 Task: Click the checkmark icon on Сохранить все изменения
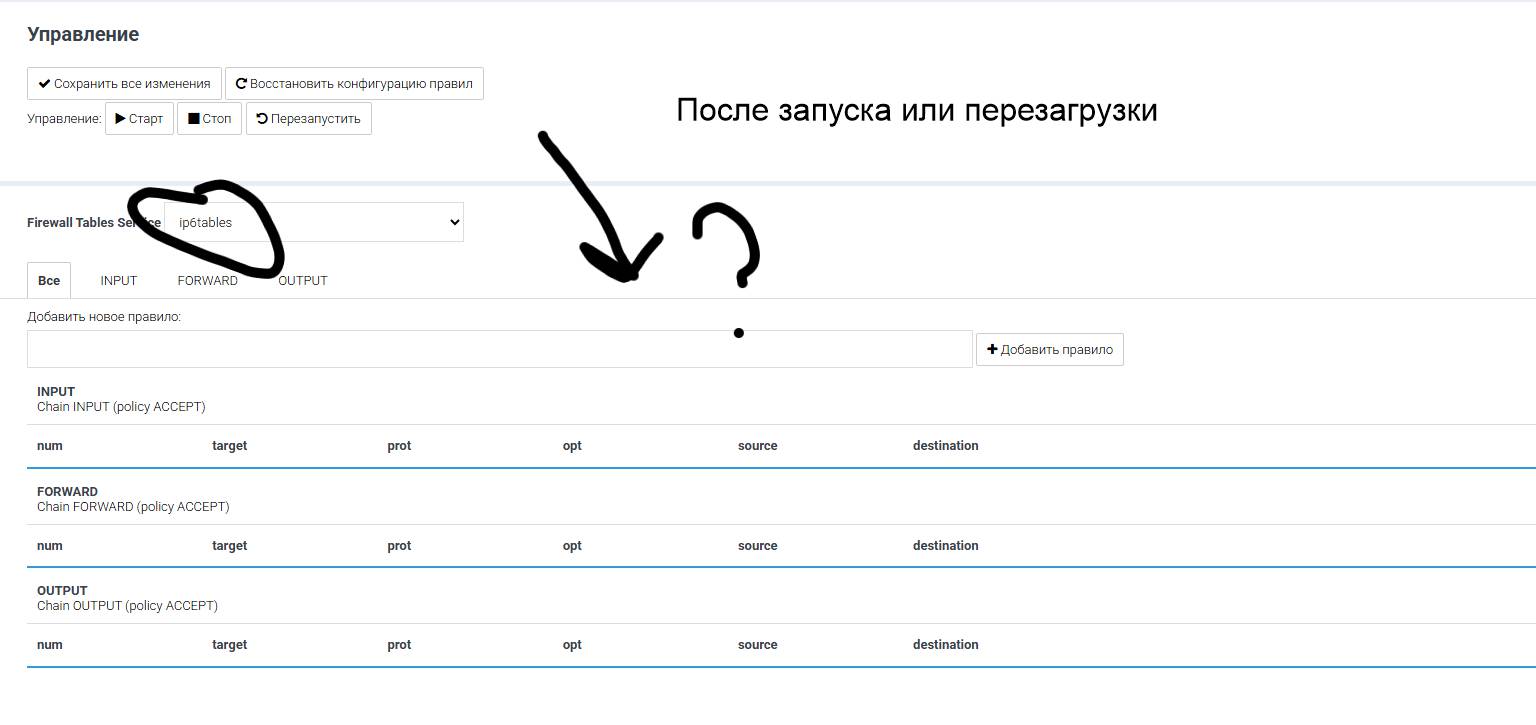pyautogui.click(x=44, y=84)
